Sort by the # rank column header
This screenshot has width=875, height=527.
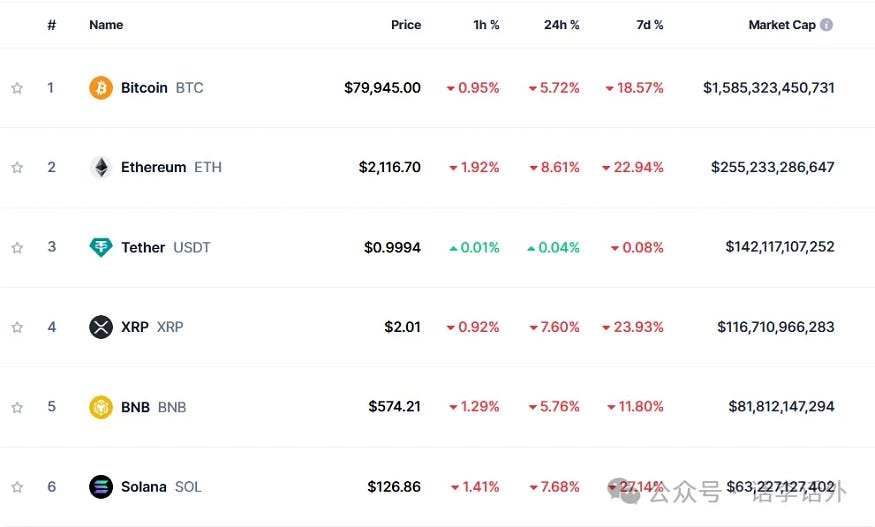point(51,25)
